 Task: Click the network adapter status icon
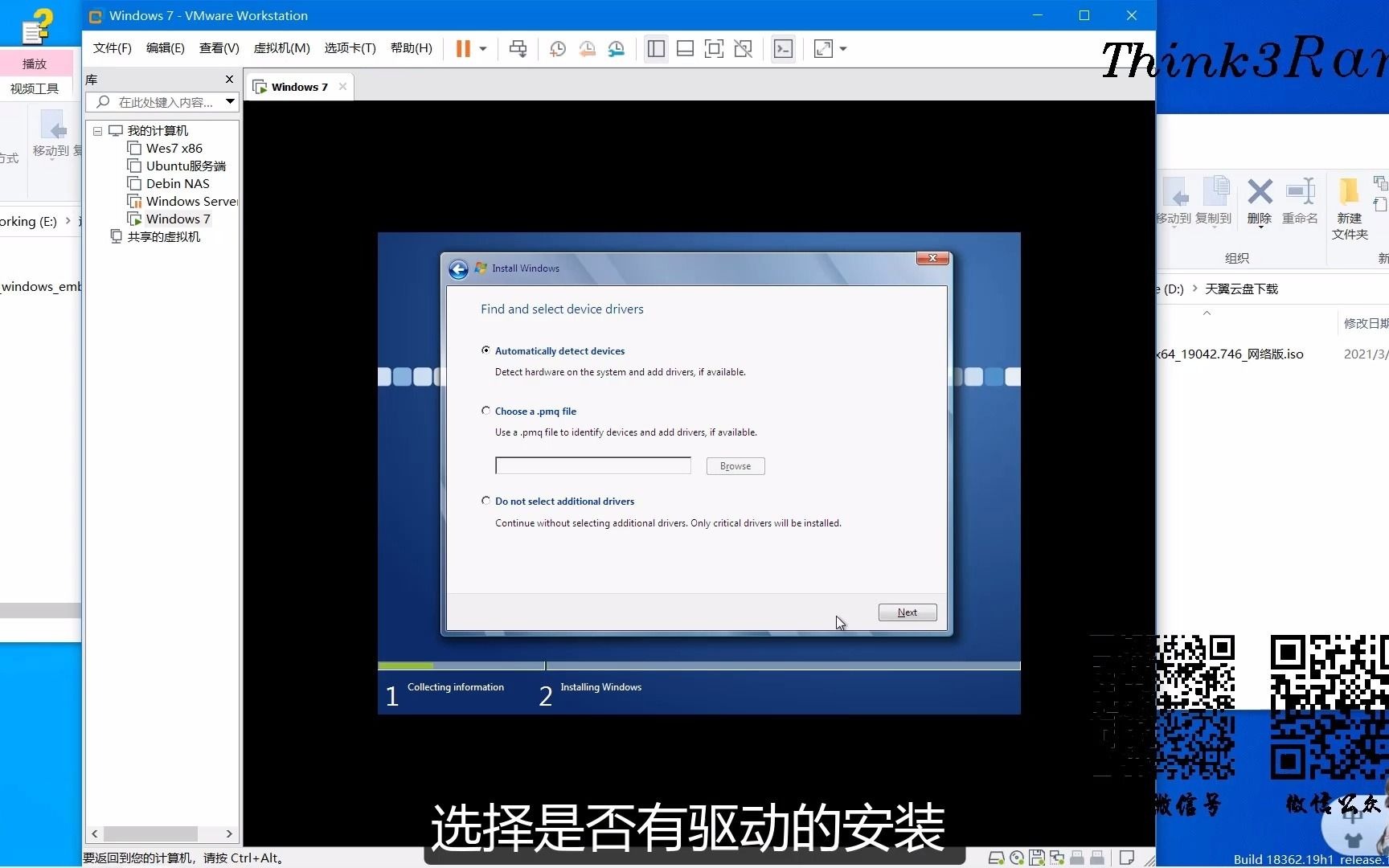(x=1057, y=858)
